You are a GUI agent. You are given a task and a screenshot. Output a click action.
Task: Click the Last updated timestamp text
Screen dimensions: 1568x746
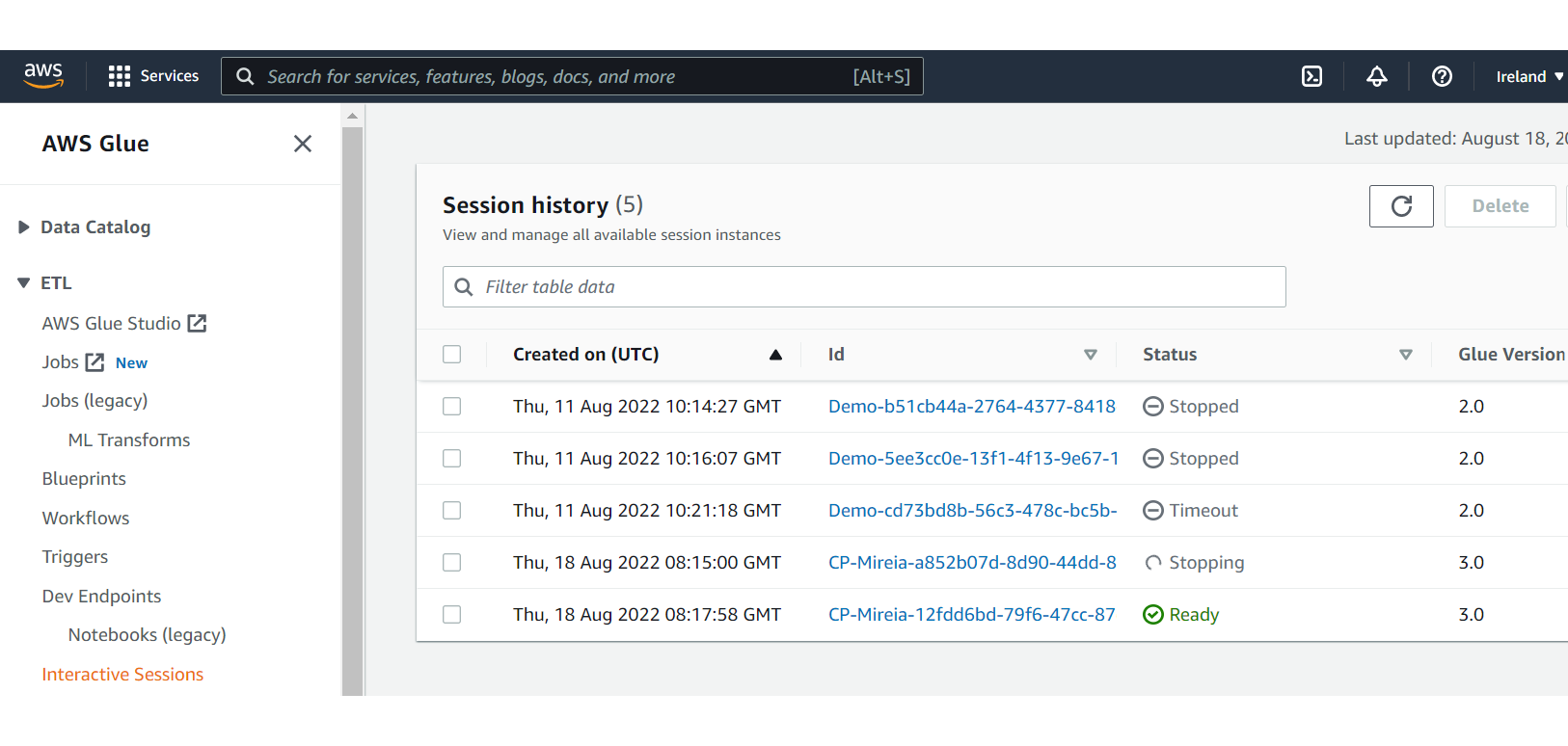[x=1456, y=139]
